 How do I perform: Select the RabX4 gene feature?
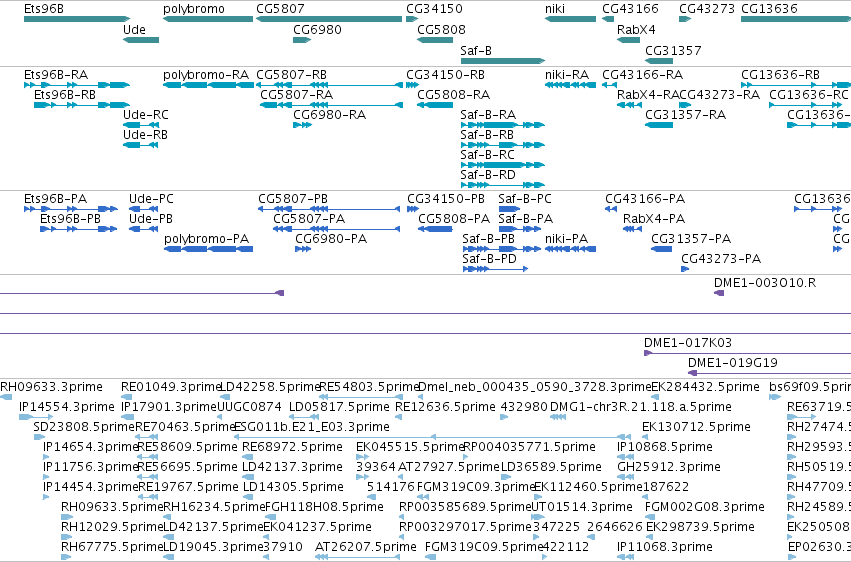pos(628,40)
